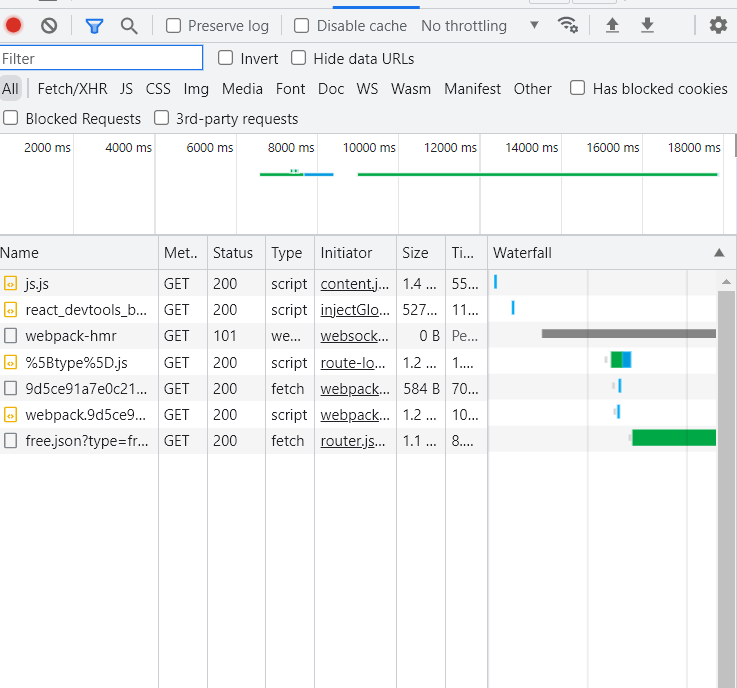Viewport: 737px width, 688px height.
Task: Click script icon beside webpack.9d5ce9 row
Action: (x=10, y=415)
